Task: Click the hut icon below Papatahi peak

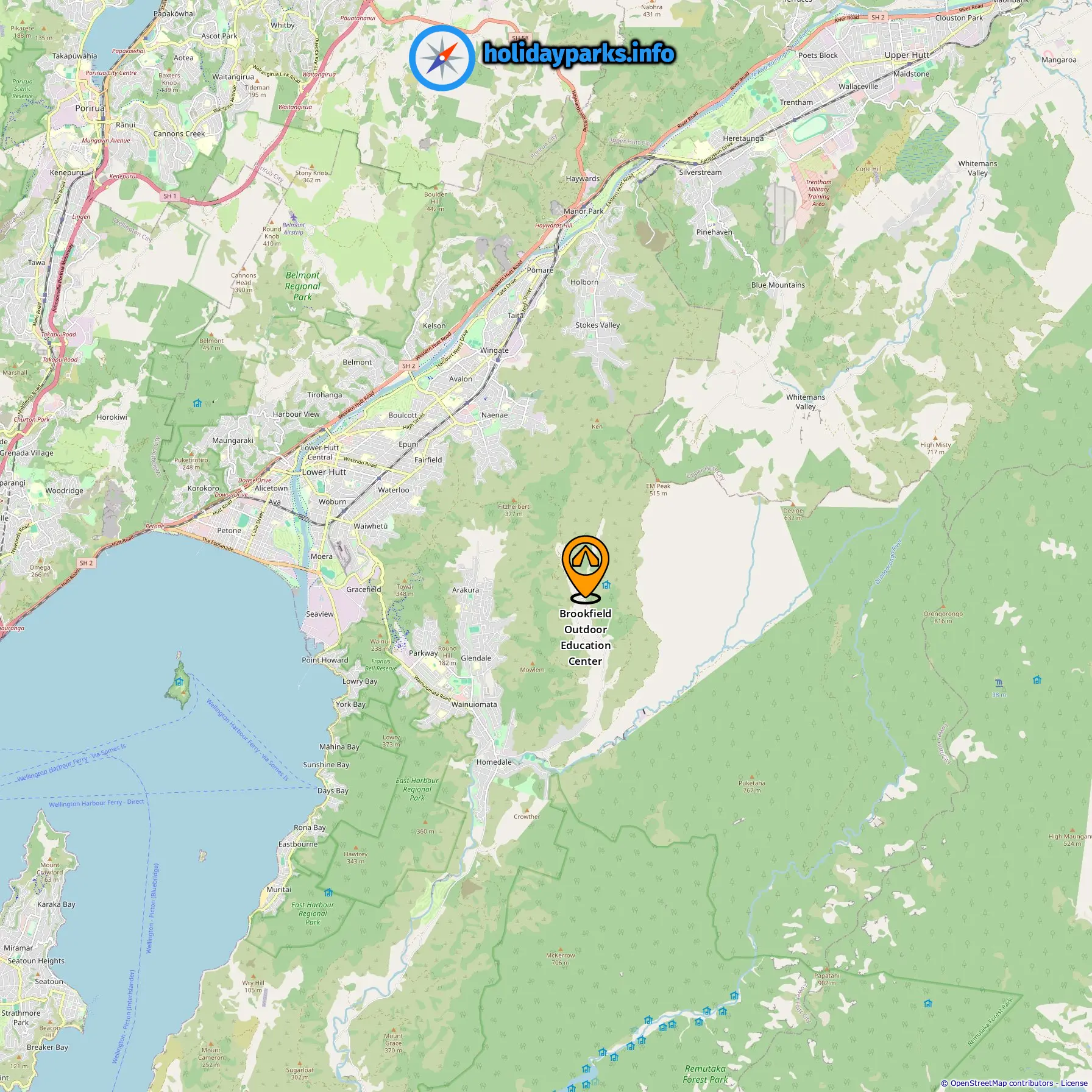Action: point(927,1003)
